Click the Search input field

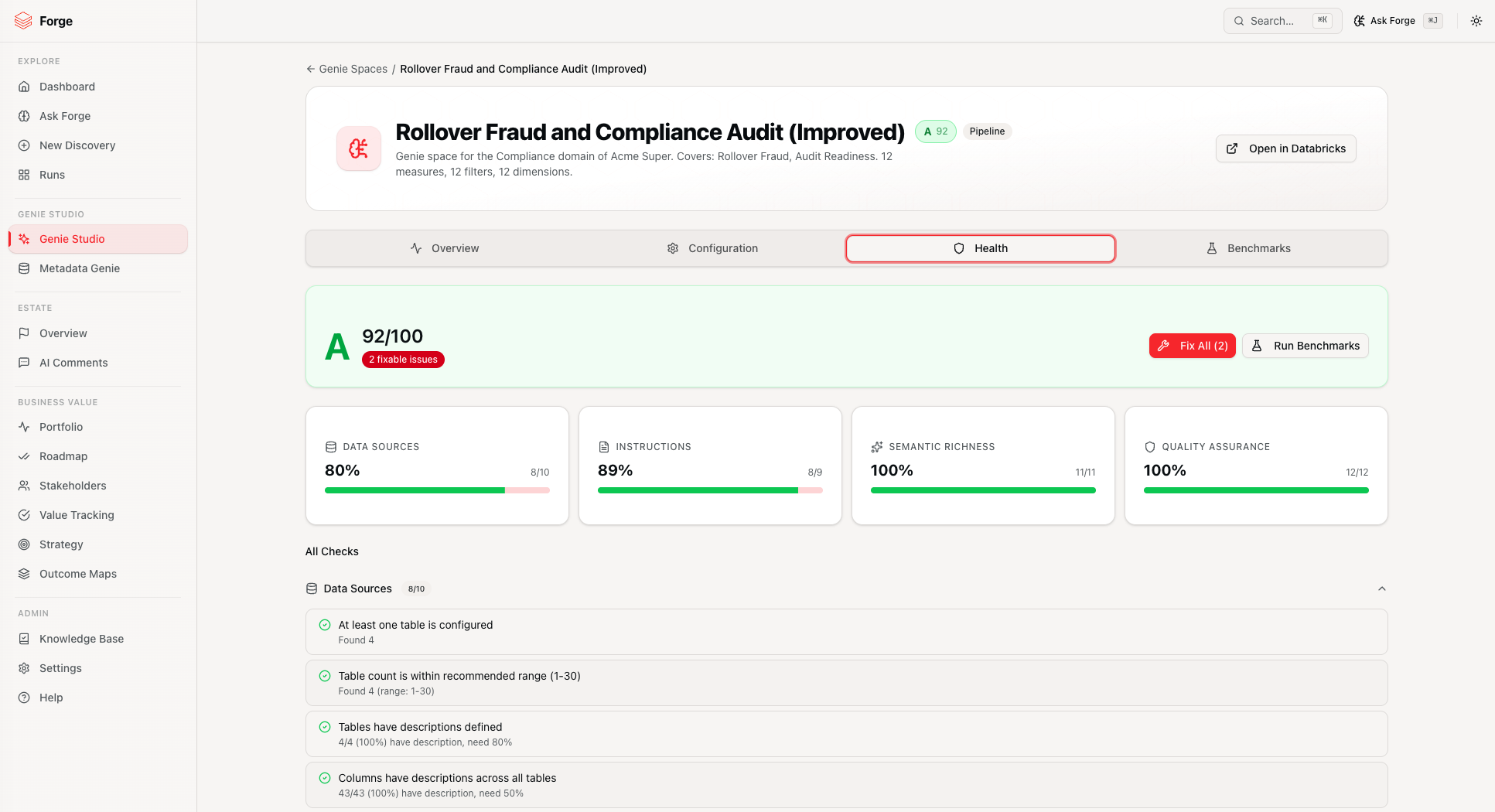pyautogui.click(x=1282, y=21)
